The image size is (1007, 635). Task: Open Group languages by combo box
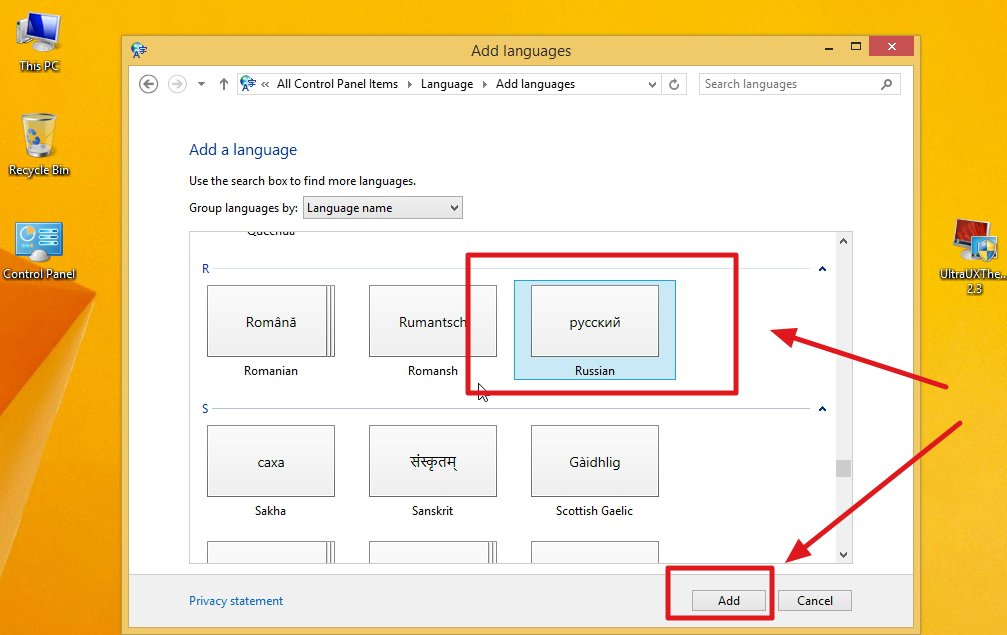coord(383,207)
